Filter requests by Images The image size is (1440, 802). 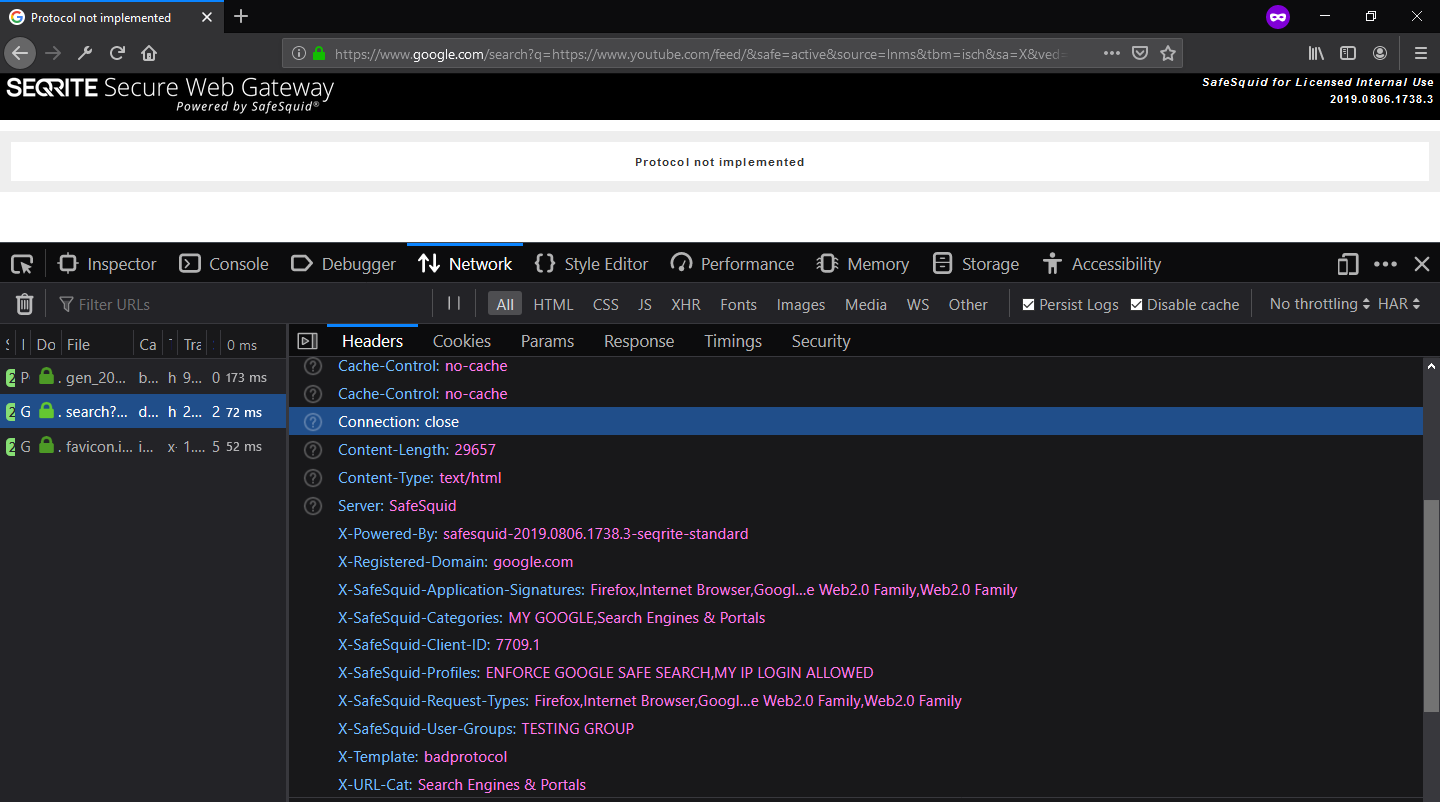(x=801, y=304)
